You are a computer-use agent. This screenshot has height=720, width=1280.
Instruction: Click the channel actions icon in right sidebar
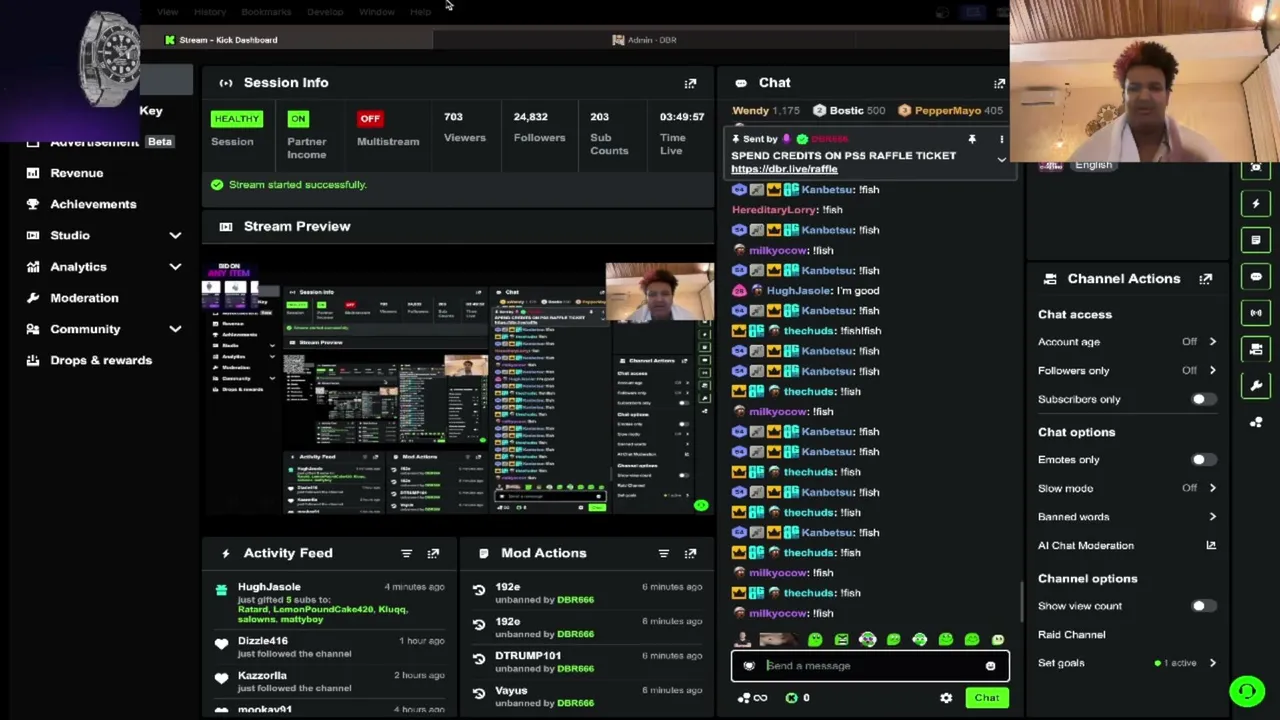[1256, 349]
